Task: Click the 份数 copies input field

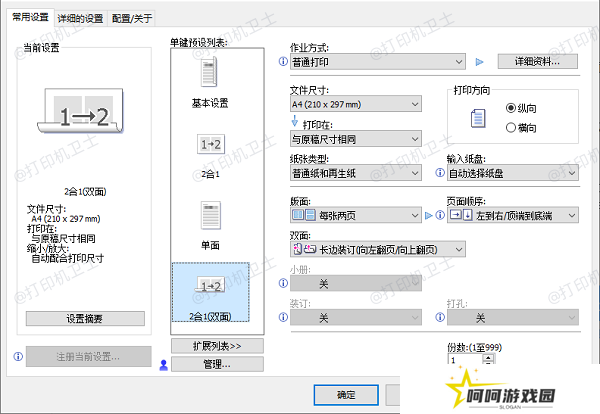Action: [465, 360]
